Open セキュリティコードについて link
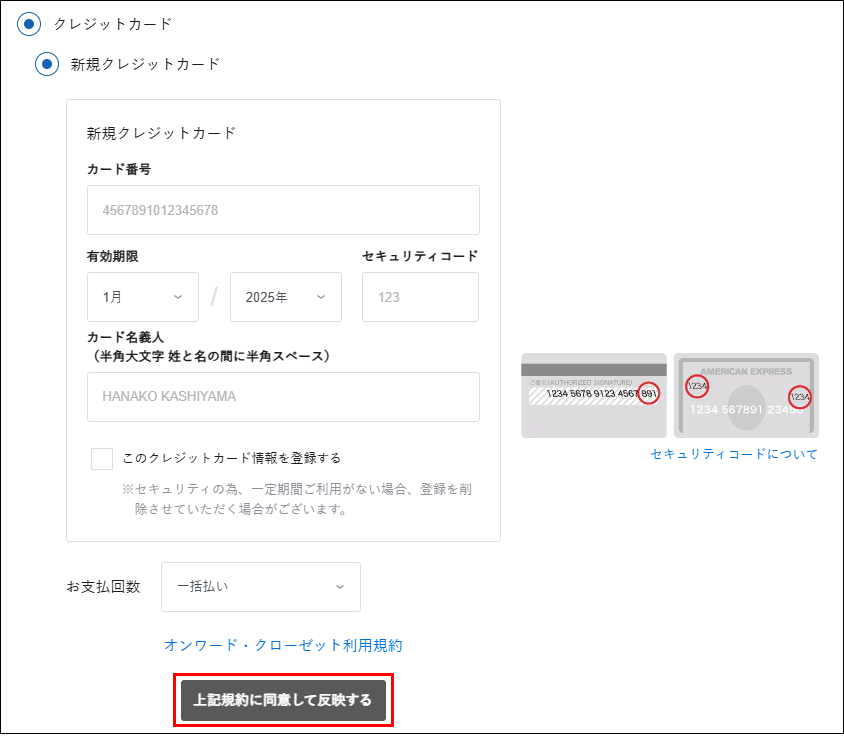Screen dimensions: 844x738 [734, 454]
